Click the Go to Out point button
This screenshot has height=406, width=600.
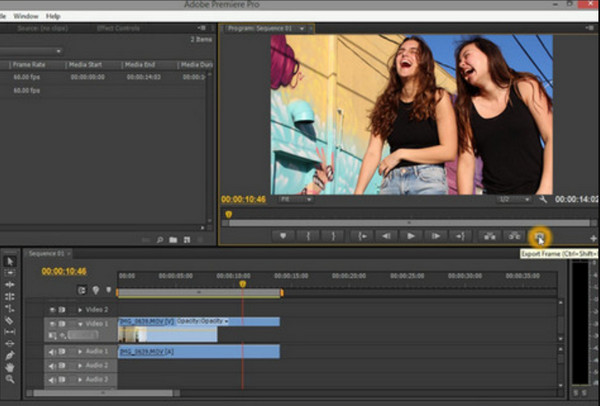[x=460, y=236]
